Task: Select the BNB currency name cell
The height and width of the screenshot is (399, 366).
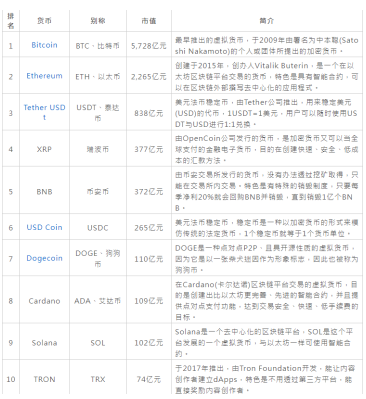Action: click(x=44, y=192)
